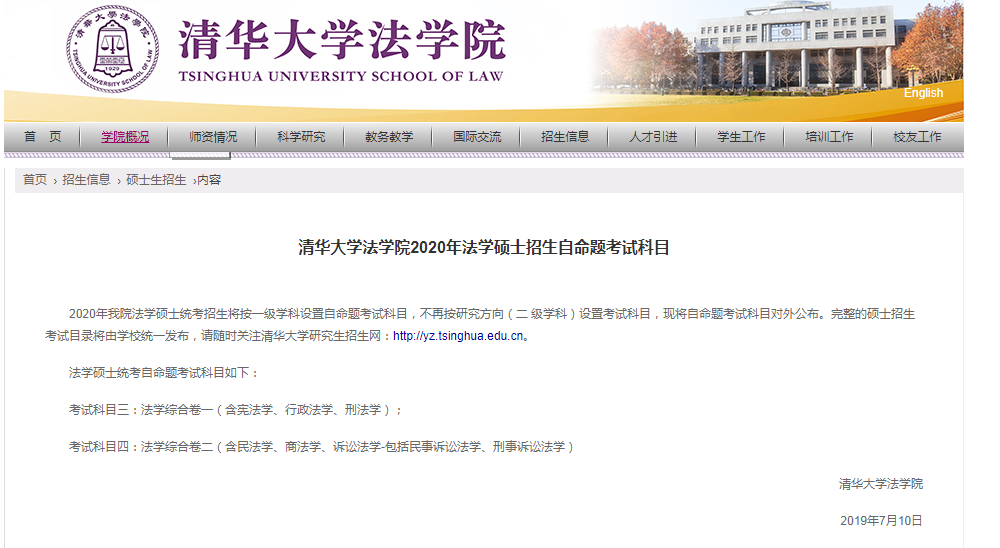
Task: Click 首页 in the breadcrumb trail
Action: click(x=35, y=180)
